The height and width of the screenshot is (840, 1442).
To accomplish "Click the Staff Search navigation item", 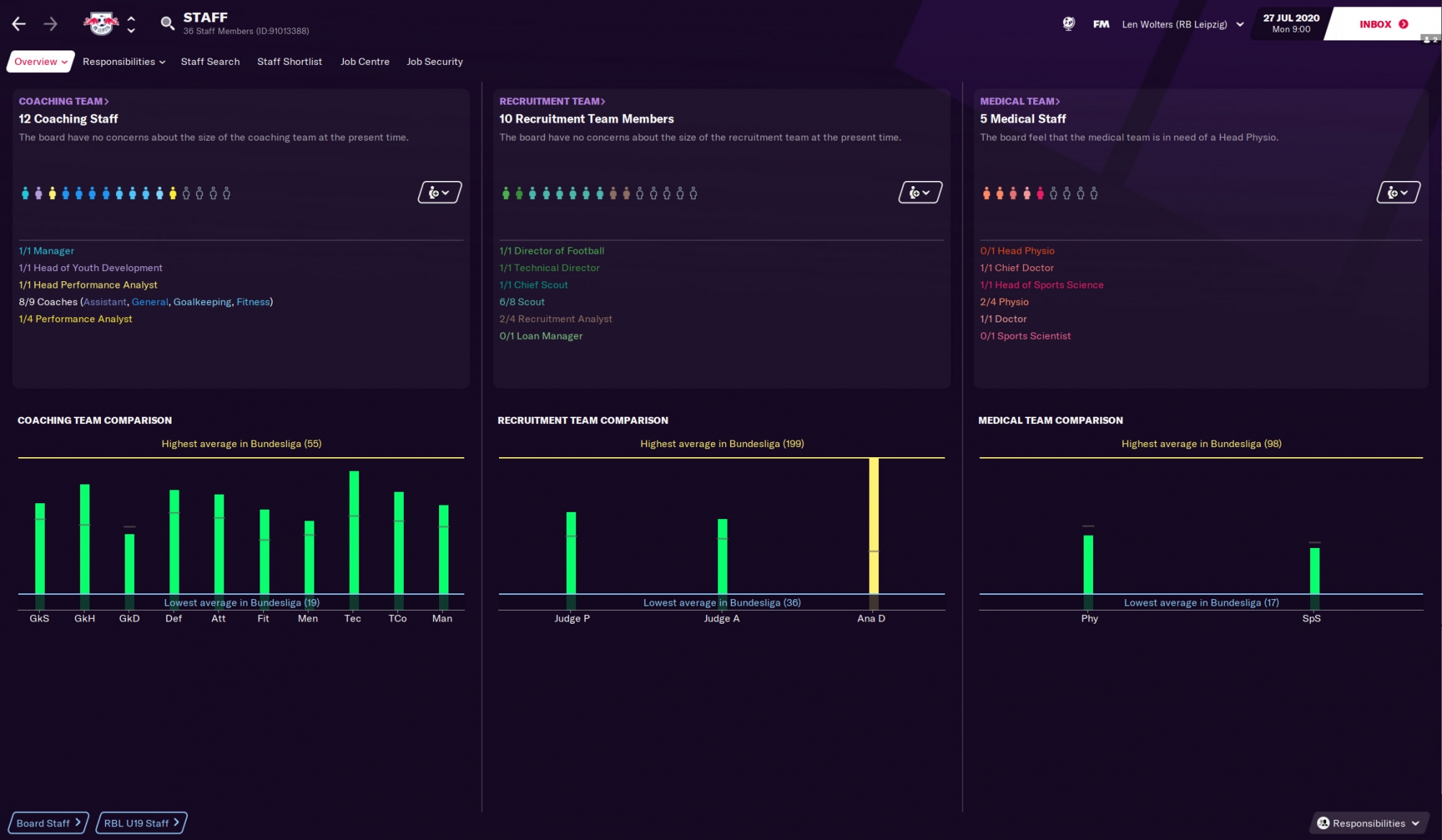I will pos(210,61).
